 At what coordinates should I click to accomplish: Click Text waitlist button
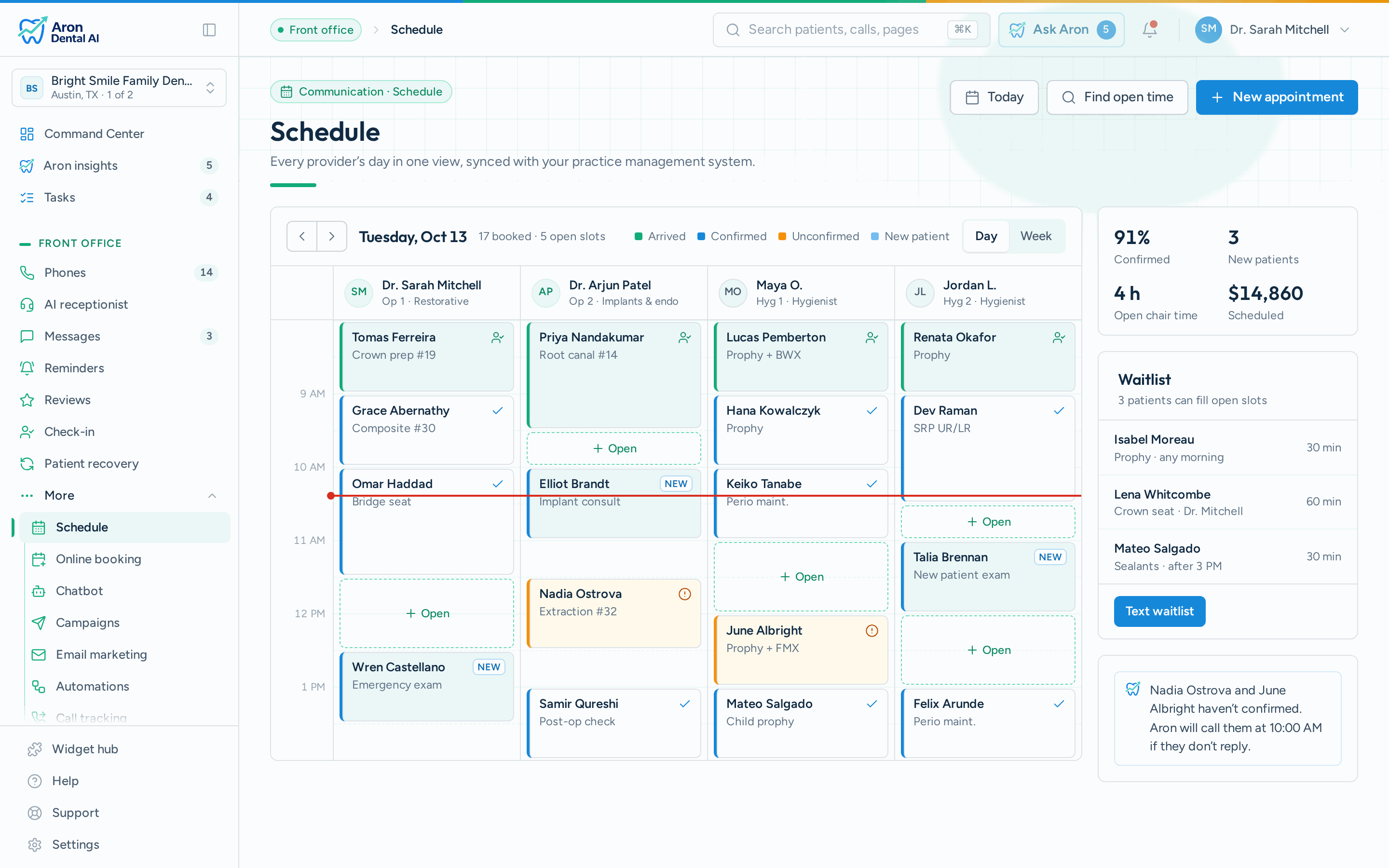pyautogui.click(x=1159, y=611)
